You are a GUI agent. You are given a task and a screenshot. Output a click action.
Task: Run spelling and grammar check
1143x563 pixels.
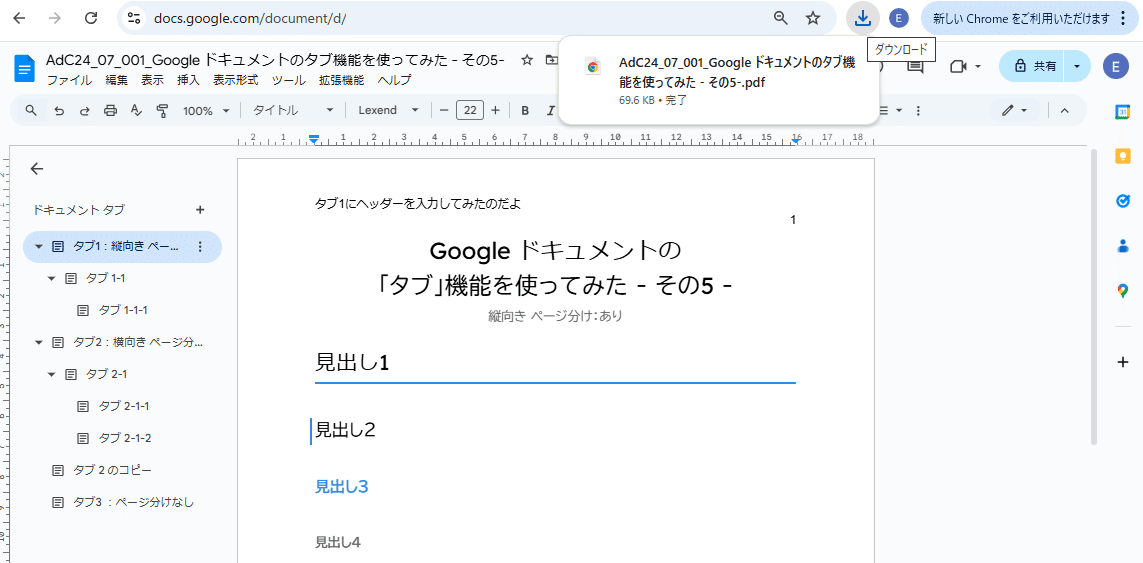coord(136,111)
